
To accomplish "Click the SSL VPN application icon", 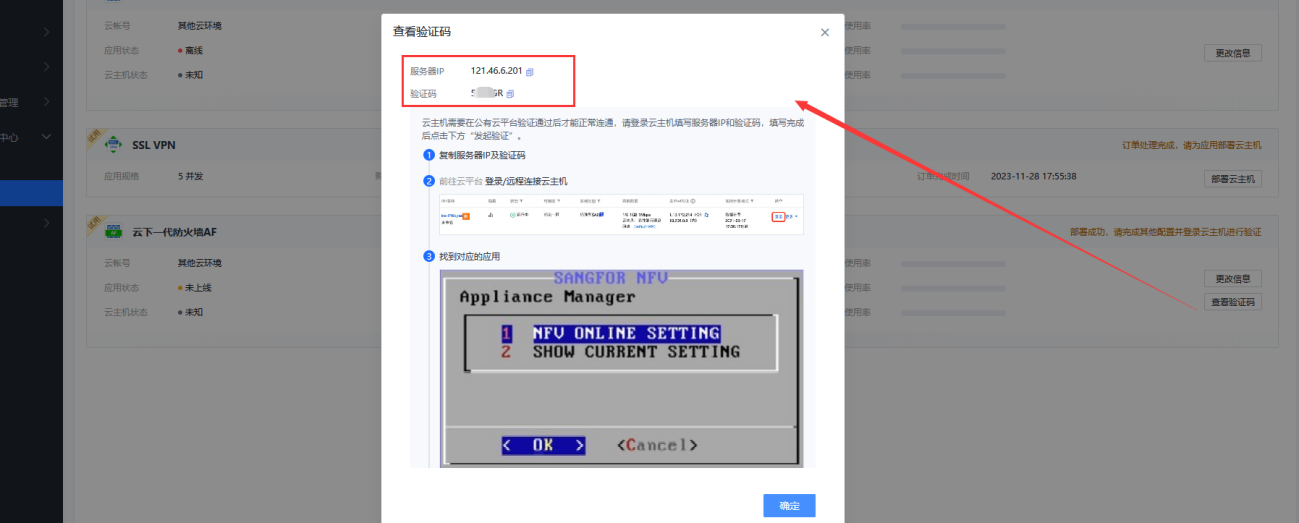I will [x=114, y=144].
